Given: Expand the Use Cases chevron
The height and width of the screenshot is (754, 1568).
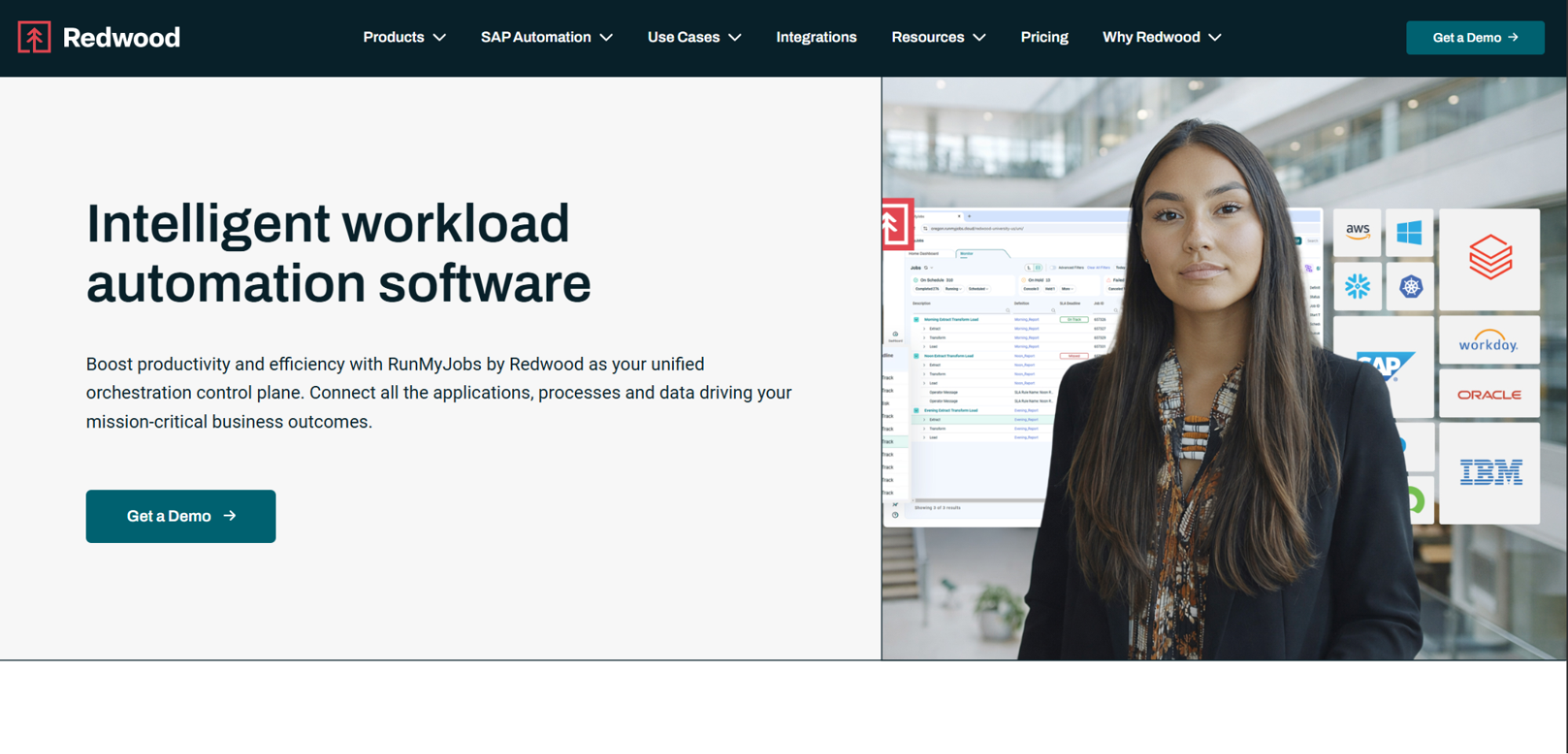Looking at the screenshot, I should click(x=735, y=38).
